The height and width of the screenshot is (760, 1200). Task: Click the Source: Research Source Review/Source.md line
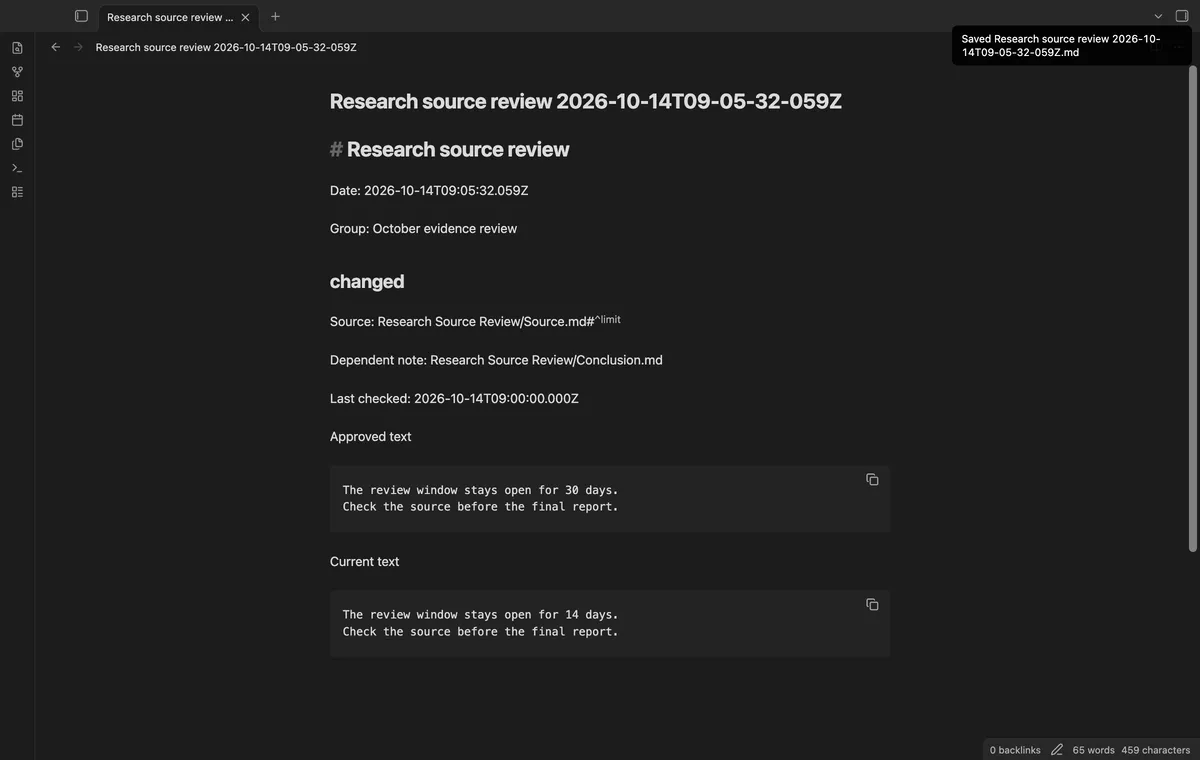[475, 321]
